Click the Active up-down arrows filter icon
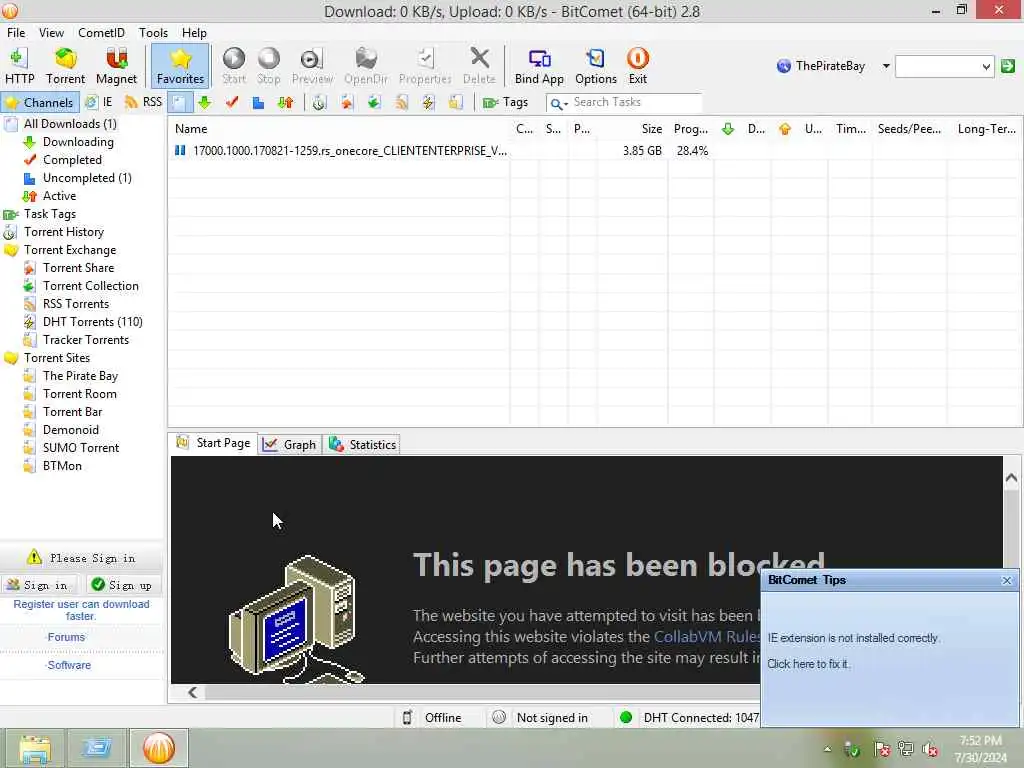Viewport: 1024px width, 768px height. click(x=285, y=103)
